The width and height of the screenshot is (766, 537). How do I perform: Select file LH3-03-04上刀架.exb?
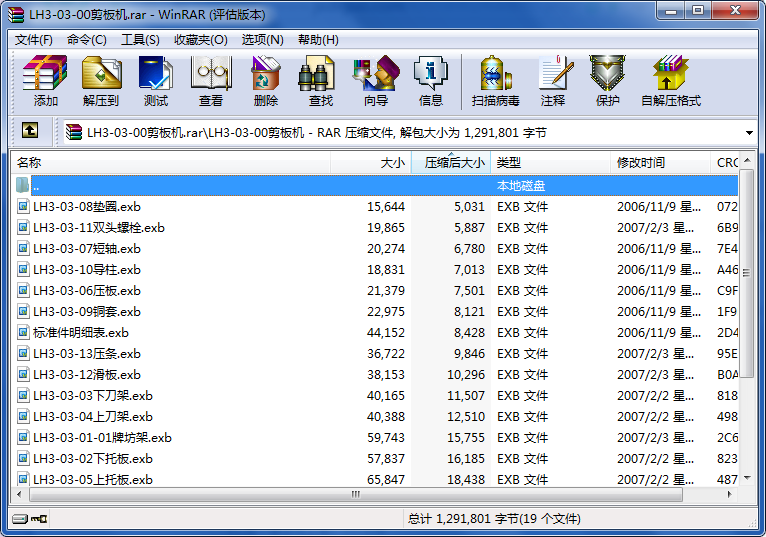click(93, 416)
